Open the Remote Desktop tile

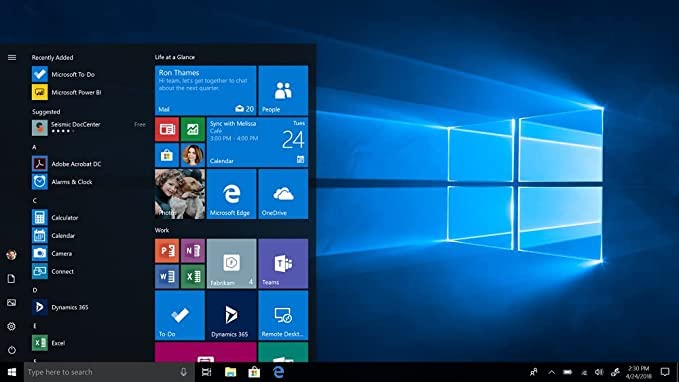(283, 315)
